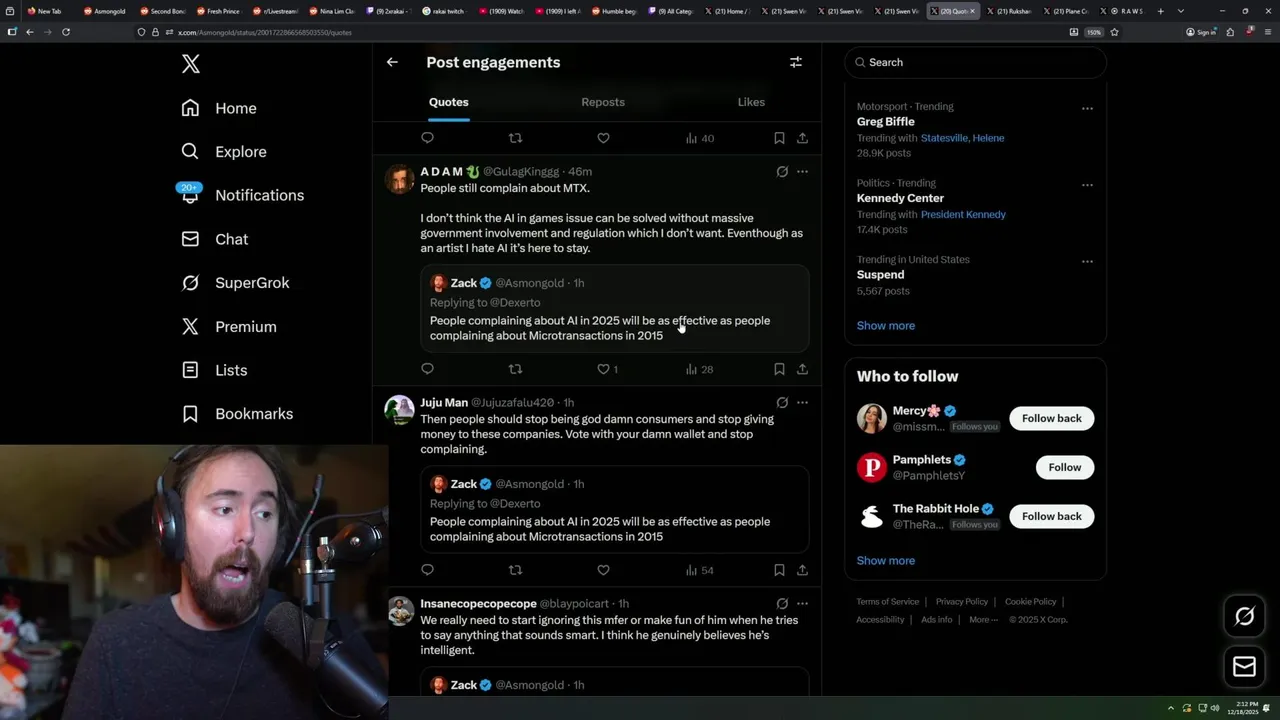The width and height of the screenshot is (1280, 720).
Task: Follow Pamphlets account
Action: (x=1065, y=467)
